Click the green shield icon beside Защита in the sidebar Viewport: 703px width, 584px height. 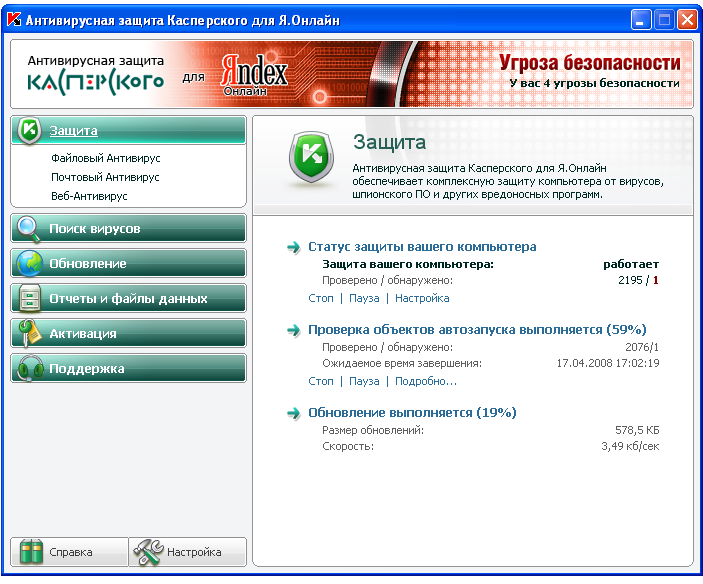click(x=29, y=130)
